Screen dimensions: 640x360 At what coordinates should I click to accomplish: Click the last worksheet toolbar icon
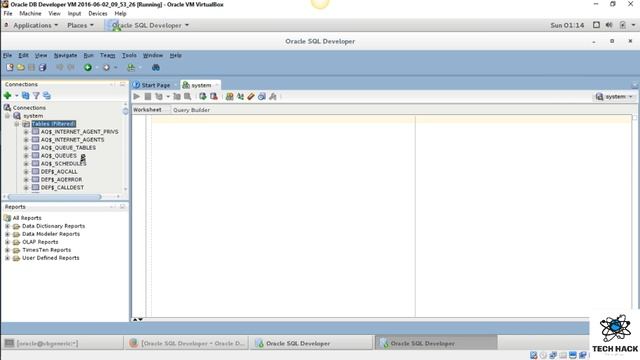coord(273,96)
